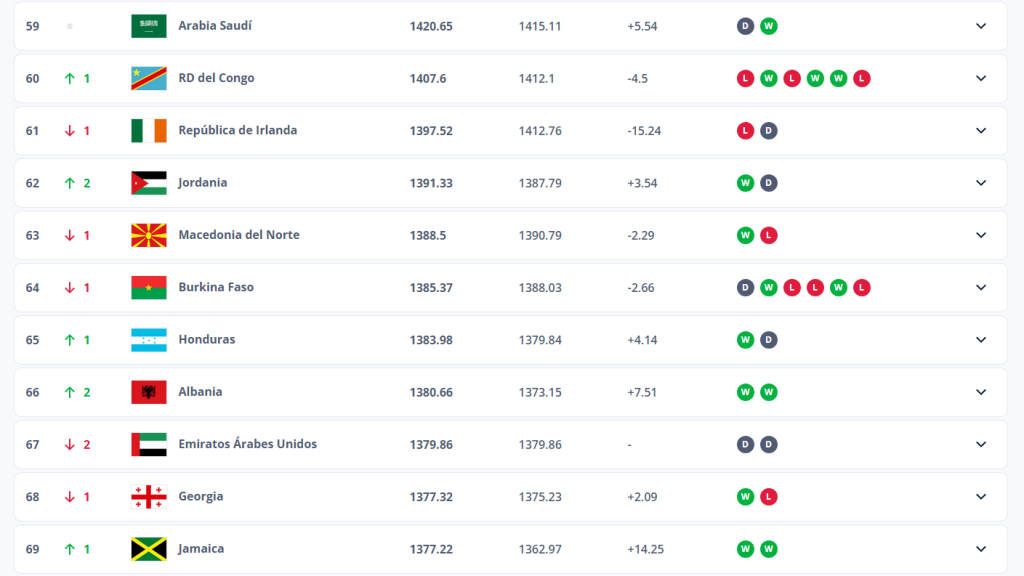Click the RD del Congo flag
1024x576 pixels.
tap(149, 78)
